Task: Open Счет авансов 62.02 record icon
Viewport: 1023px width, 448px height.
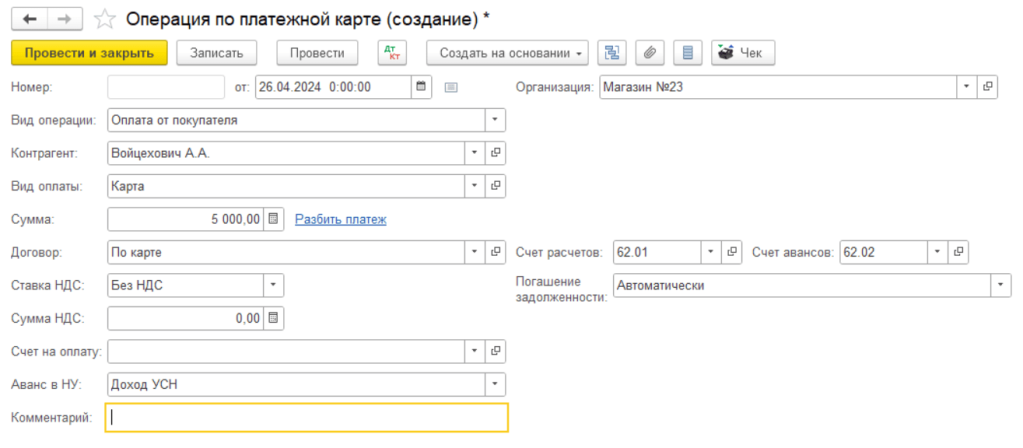Action: click(x=958, y=252)
